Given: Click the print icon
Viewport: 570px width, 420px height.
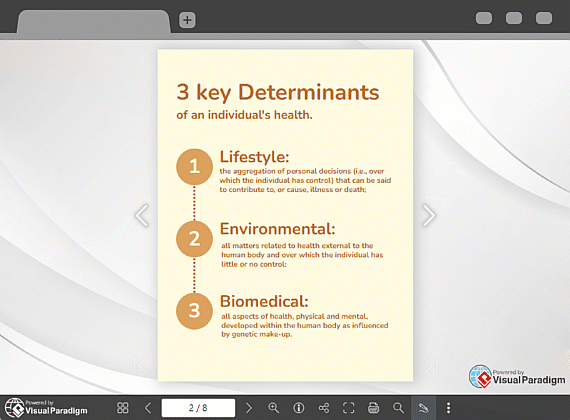Looking at the screenshot, I should coord(373,408).
